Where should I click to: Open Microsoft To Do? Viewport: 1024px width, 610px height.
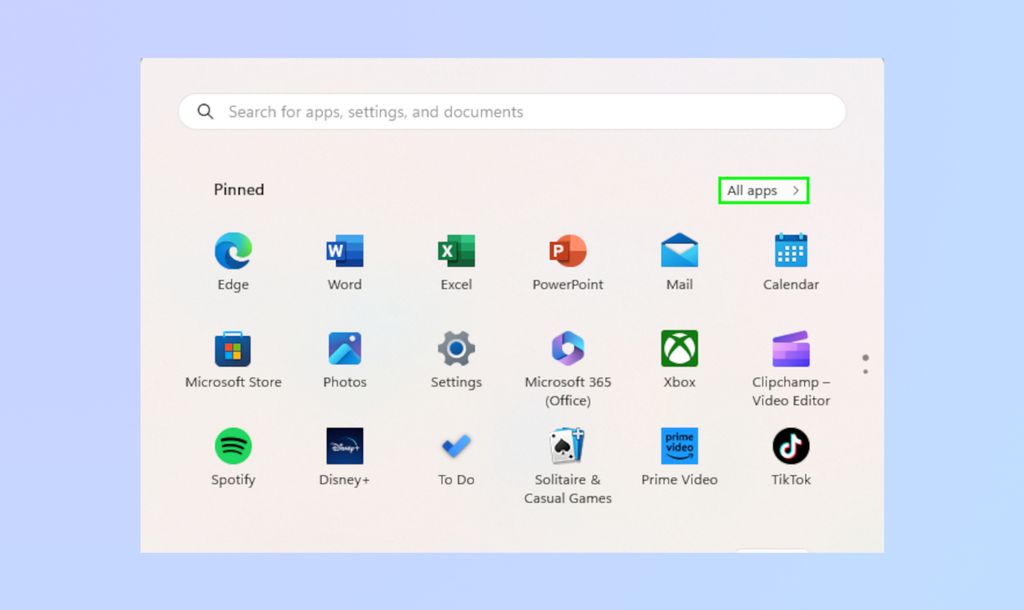[455, 447]
